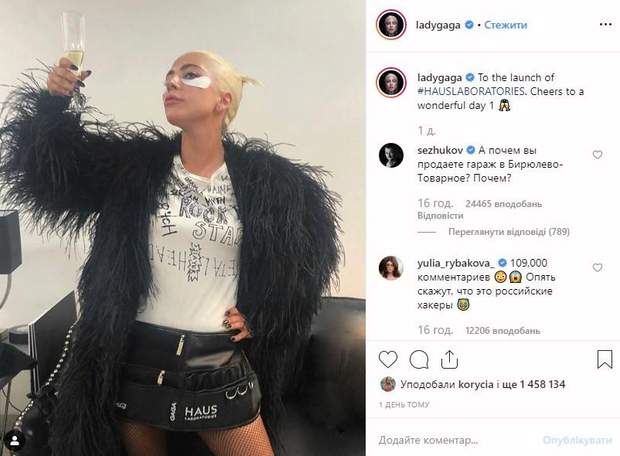The width and height of the screenshot is (620, 456).
Task: Open comments via speech bubble icon
Action: tap(419, 360)
